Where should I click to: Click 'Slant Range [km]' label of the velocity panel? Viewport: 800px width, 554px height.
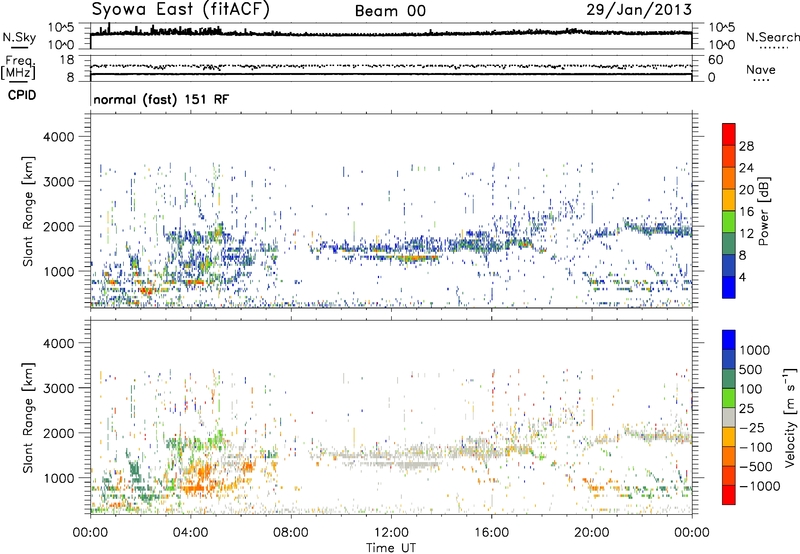28,418
